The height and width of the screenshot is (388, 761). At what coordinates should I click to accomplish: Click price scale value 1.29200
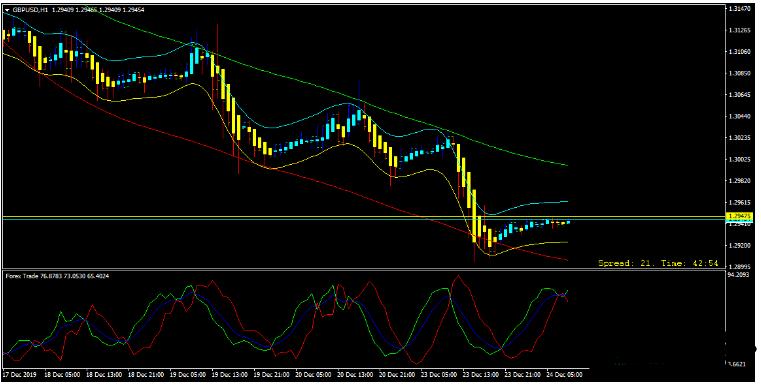click(739, 246)
